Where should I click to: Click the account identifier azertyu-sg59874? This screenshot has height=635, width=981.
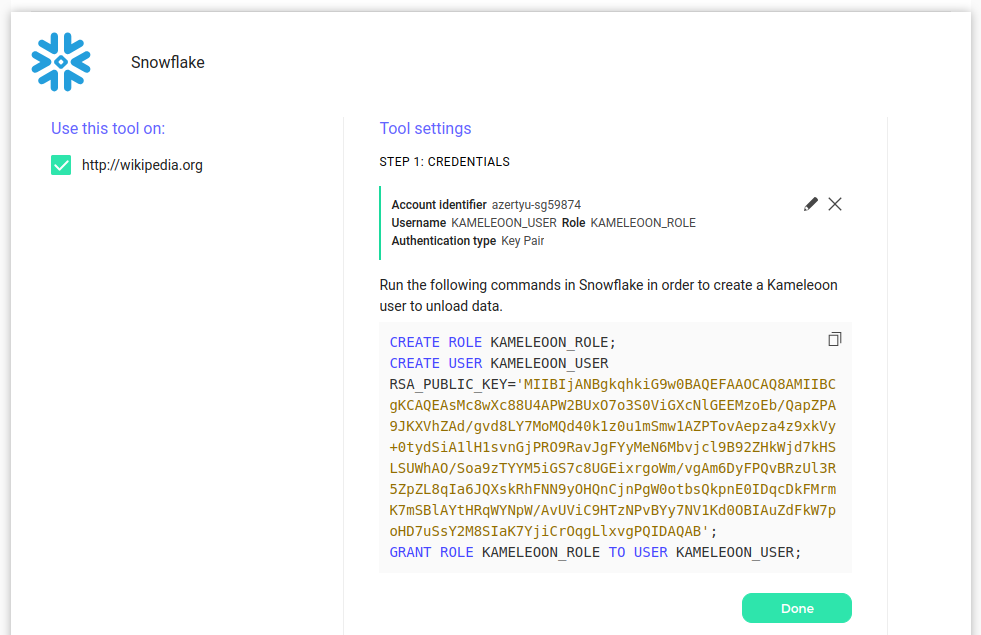(536, 205)
